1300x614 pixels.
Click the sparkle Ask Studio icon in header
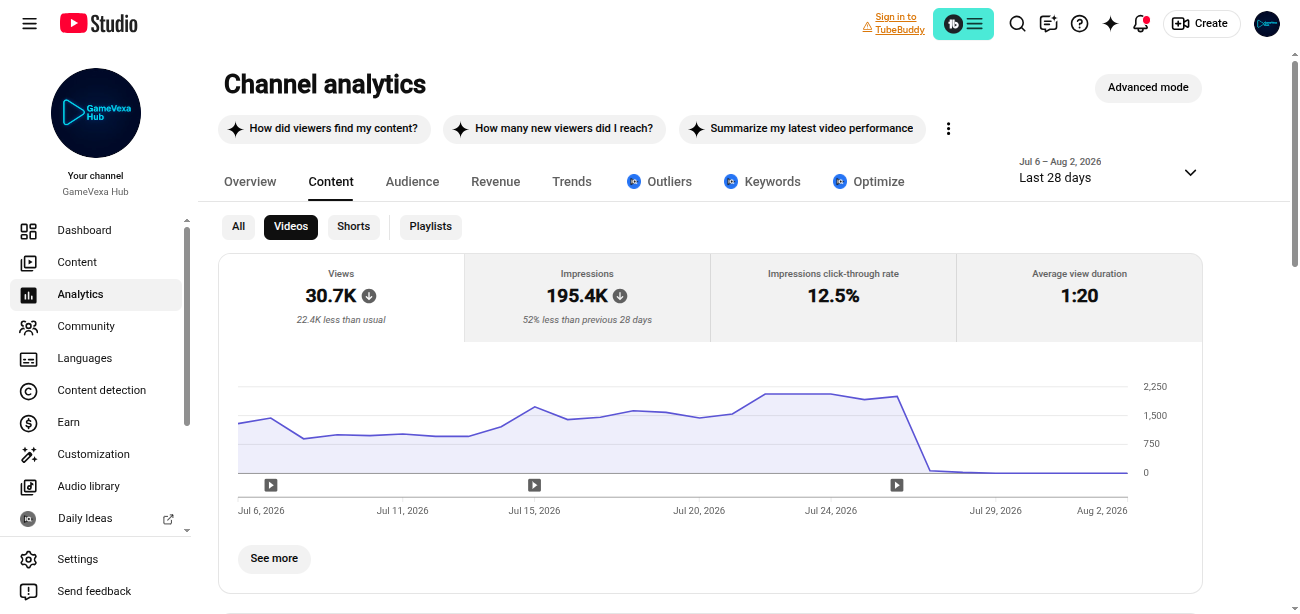coord(1110,24)
